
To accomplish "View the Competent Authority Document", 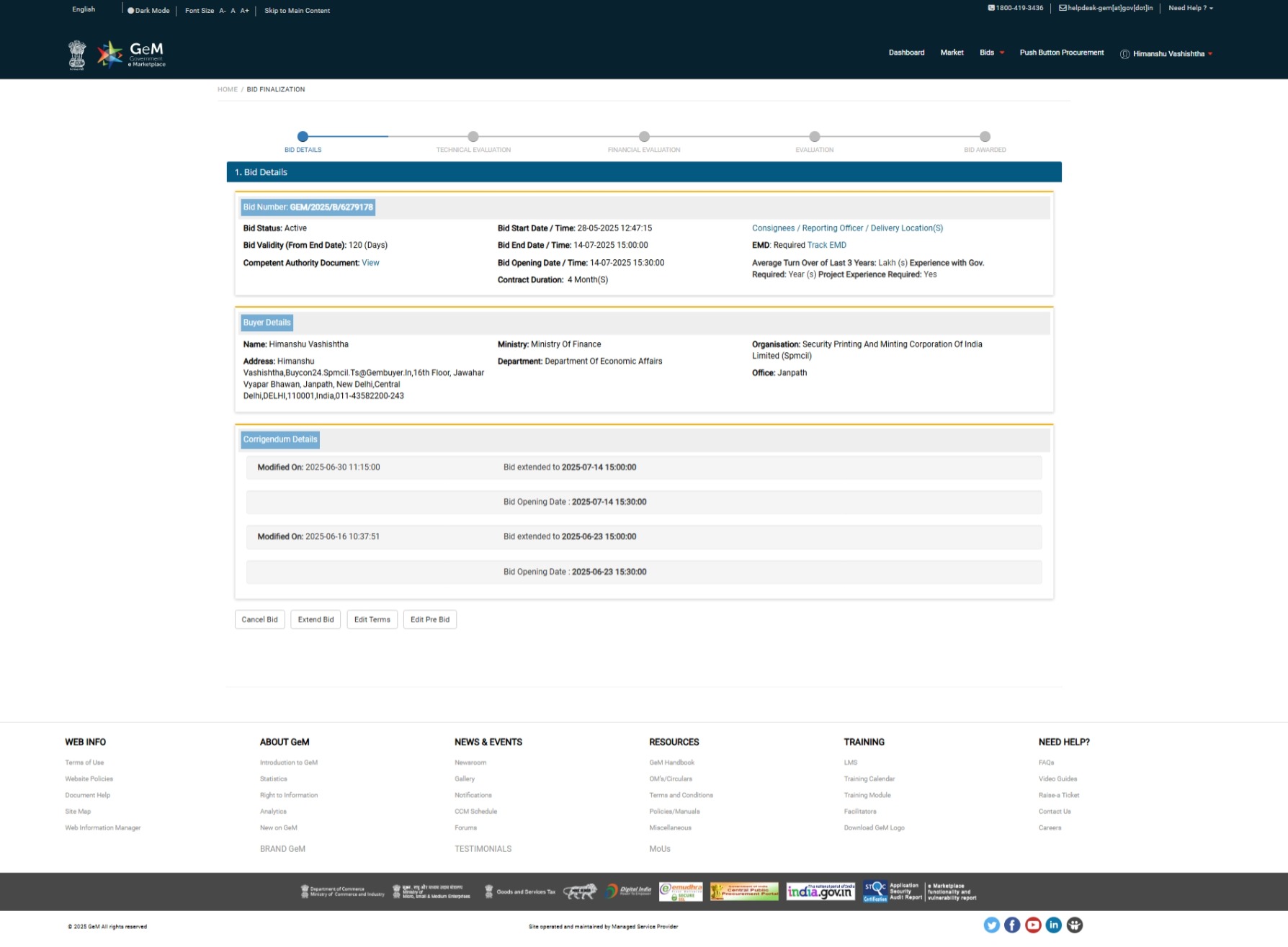I will click(370, 263).
